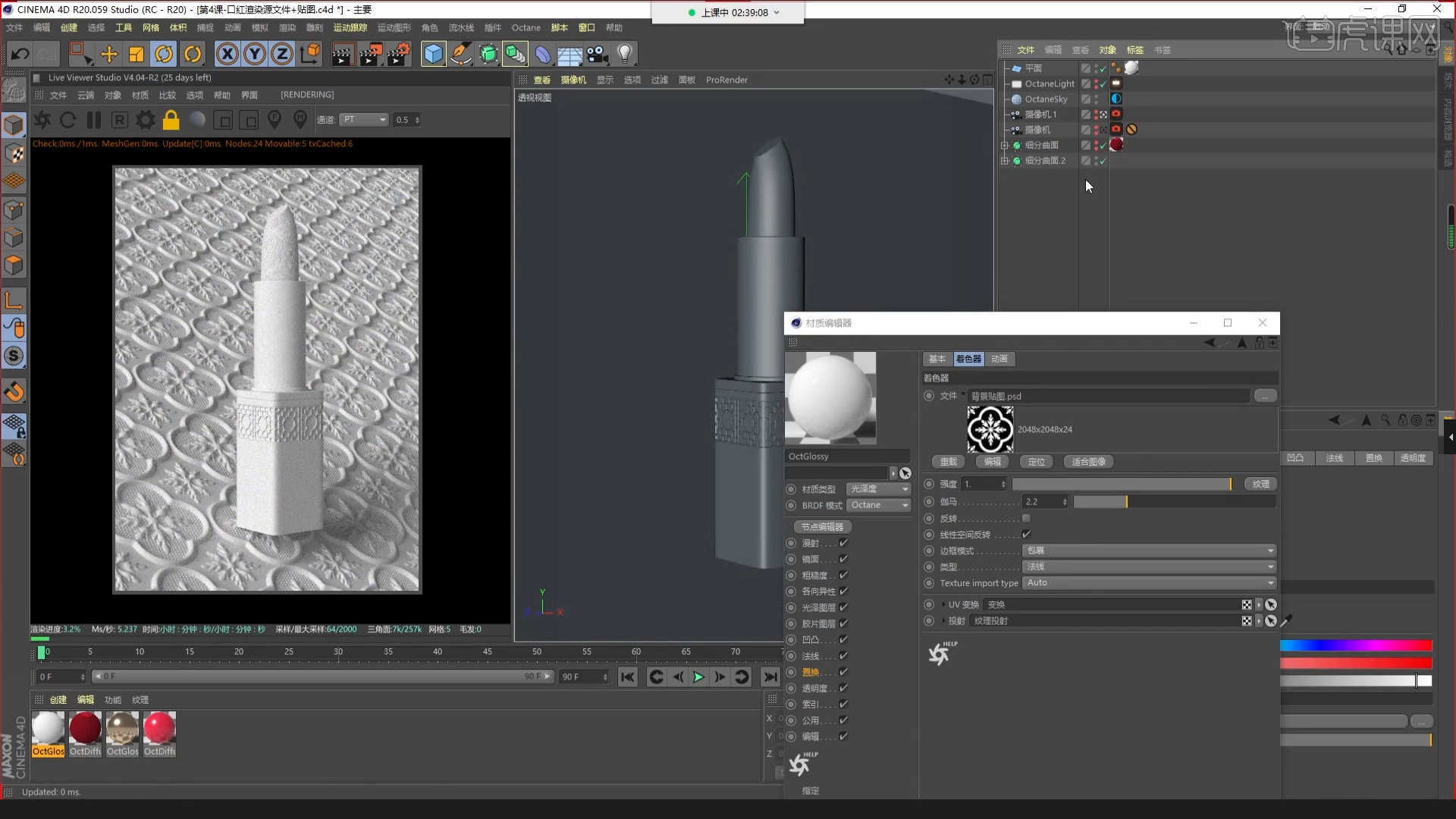1456x819 pixels.
Task: Click the clay mode sphere in Live Viewer
Action: 197,120
